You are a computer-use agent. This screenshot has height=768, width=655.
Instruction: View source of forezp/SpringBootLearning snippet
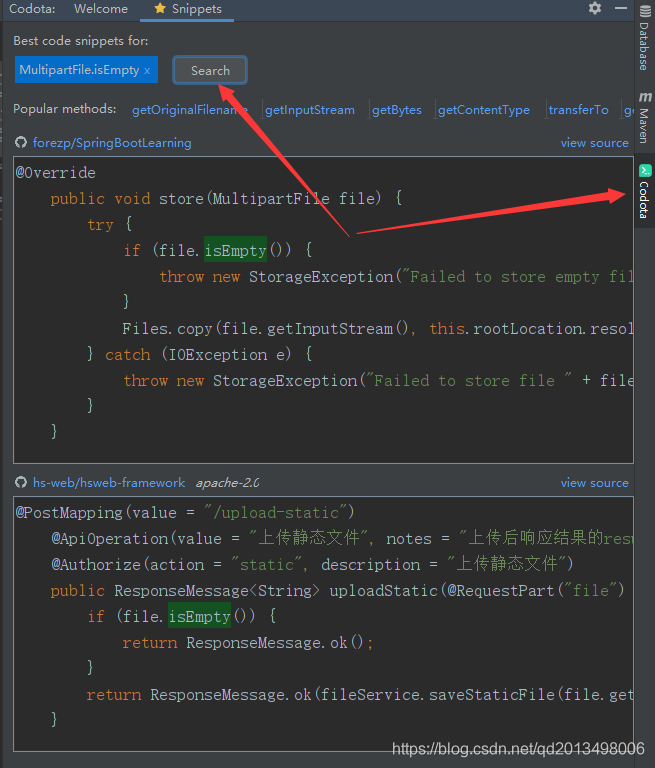[x=594, y=143]
